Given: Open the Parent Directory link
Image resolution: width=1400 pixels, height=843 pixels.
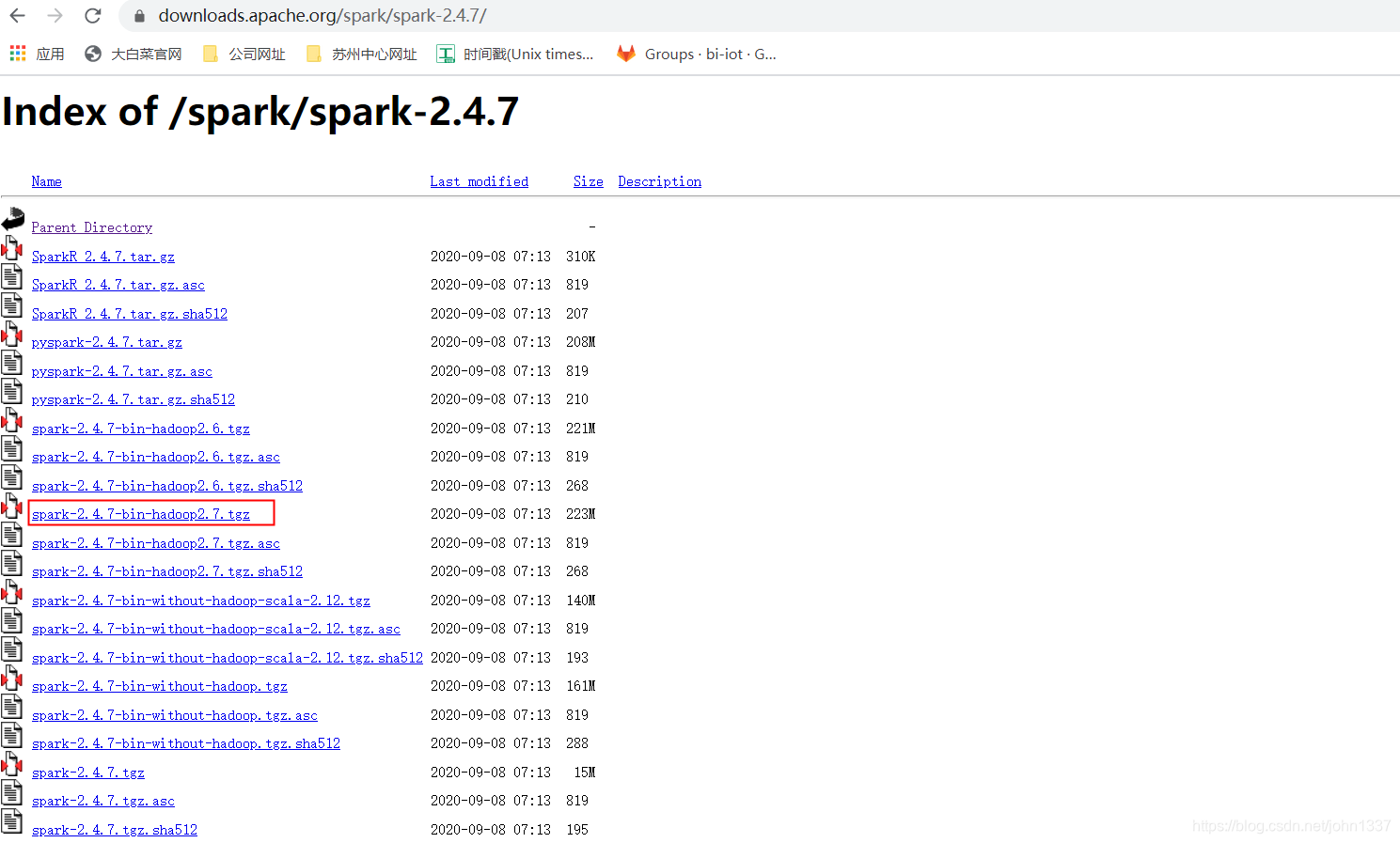Looking at the screenshot, I should click(x=91, y=226).
